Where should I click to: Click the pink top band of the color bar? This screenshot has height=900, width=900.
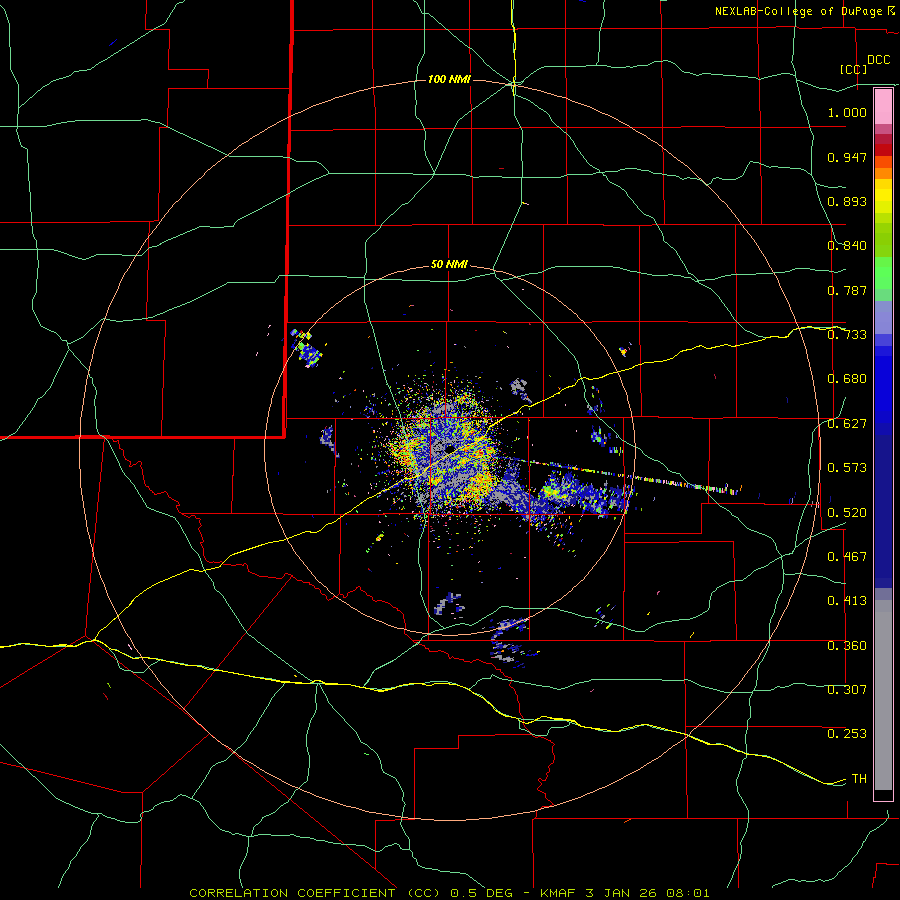(883, 107)
